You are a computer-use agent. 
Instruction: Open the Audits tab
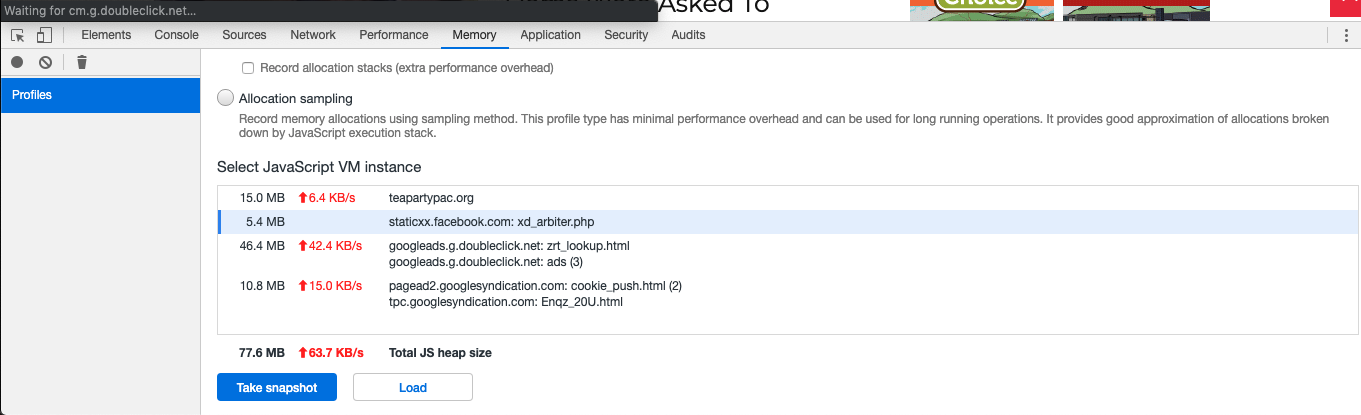(688, 35)
